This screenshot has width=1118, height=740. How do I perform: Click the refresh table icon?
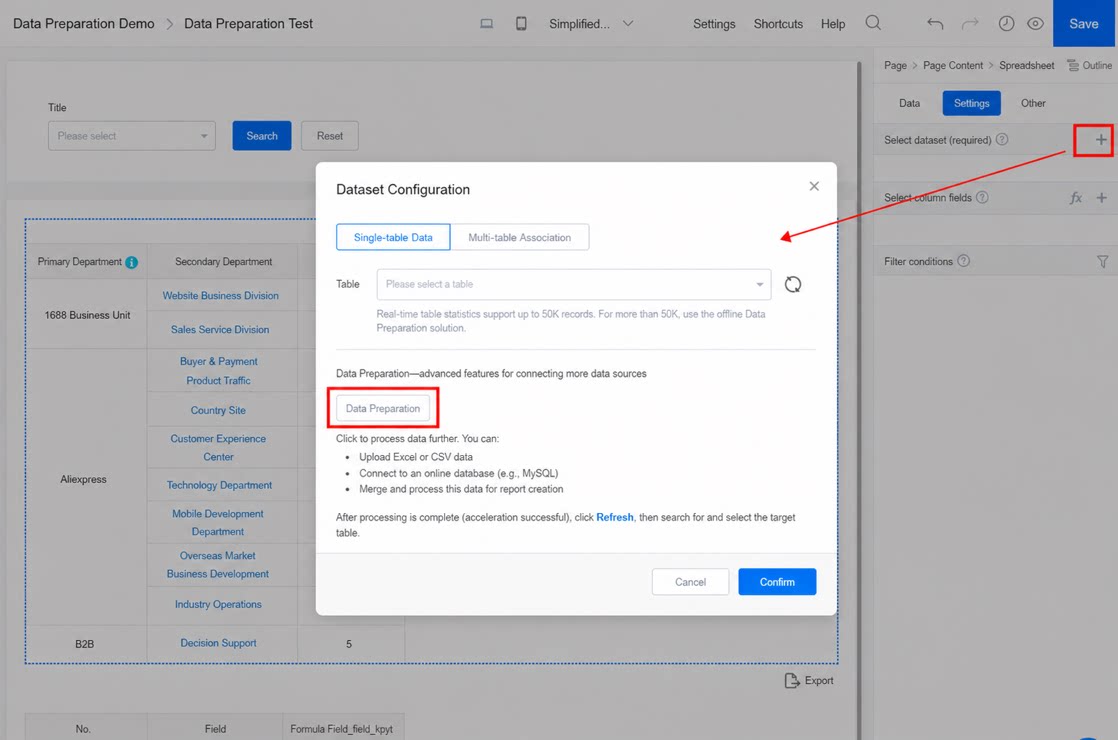coord(792,284)
